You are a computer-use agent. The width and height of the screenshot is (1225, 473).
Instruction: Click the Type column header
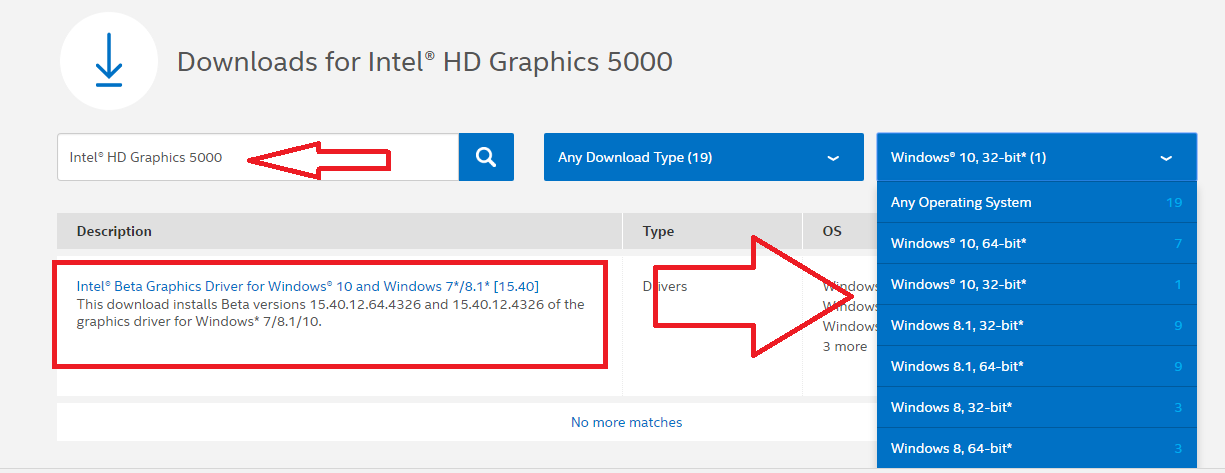click(x=658, y=231)
